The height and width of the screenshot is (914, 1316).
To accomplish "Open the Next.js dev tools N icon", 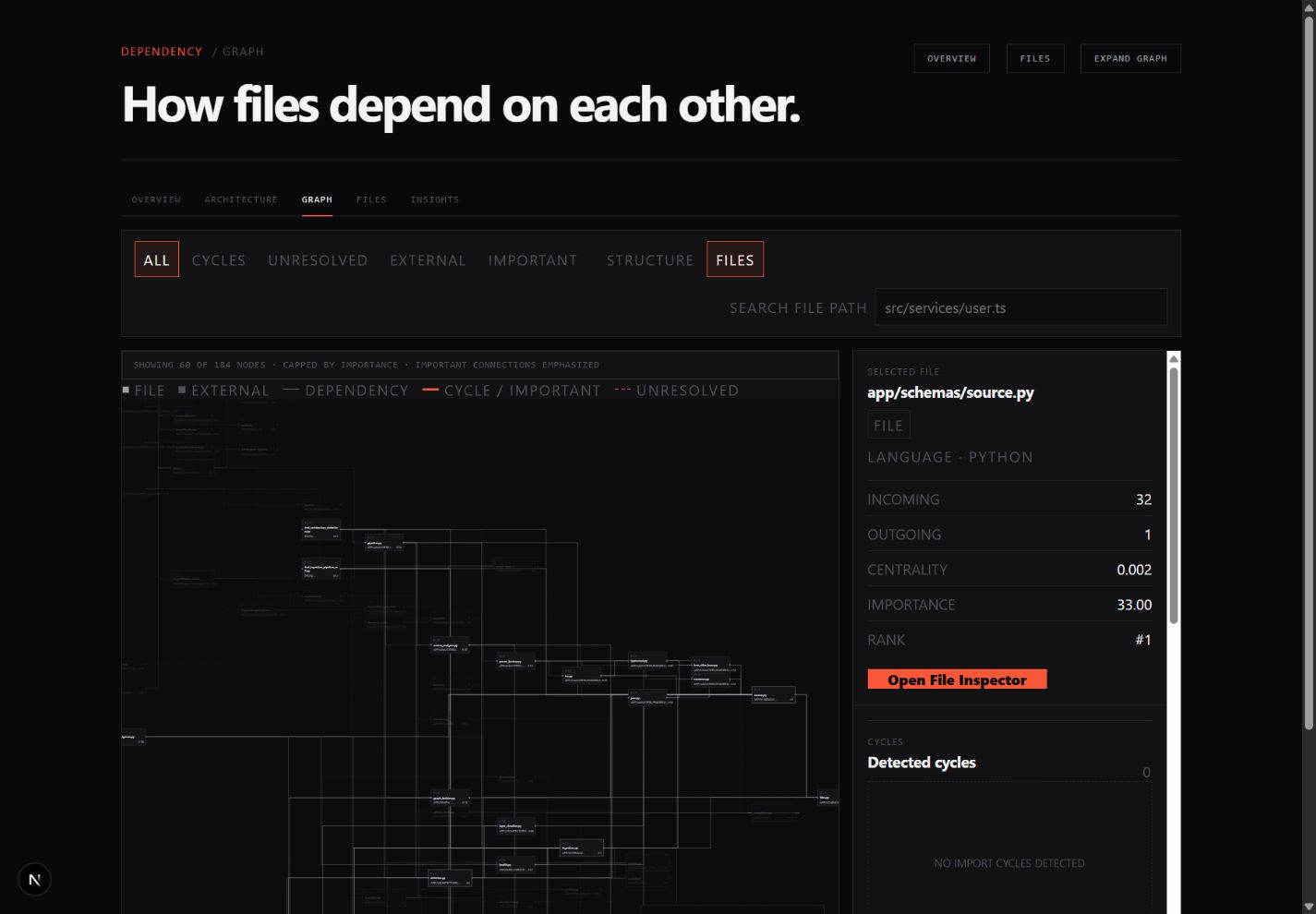I will (34, 880).
